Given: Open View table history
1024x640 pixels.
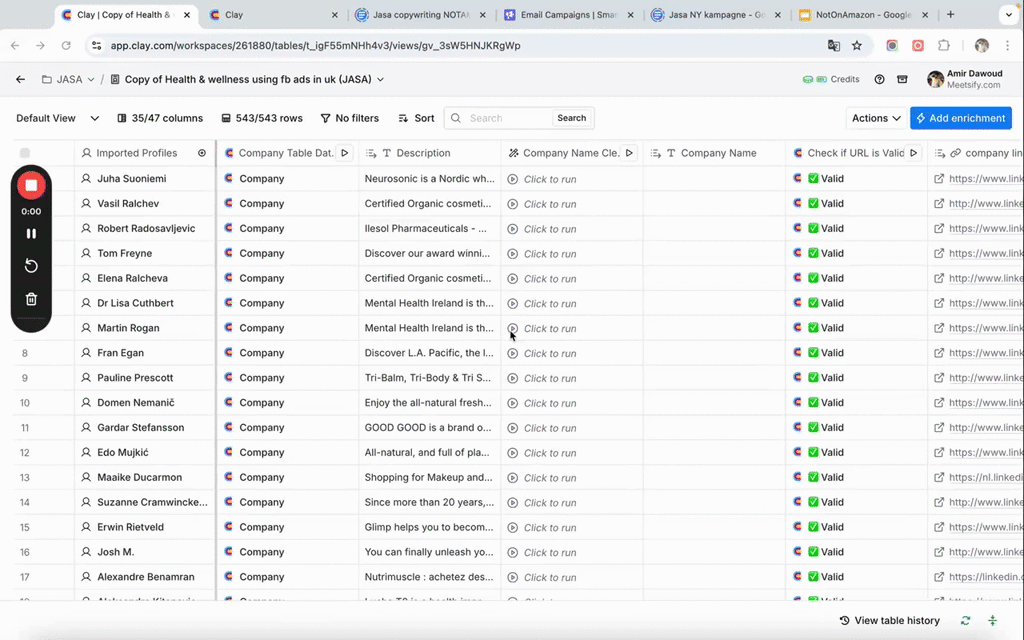Looking at the screenshot, I should [x=889, y=620].
